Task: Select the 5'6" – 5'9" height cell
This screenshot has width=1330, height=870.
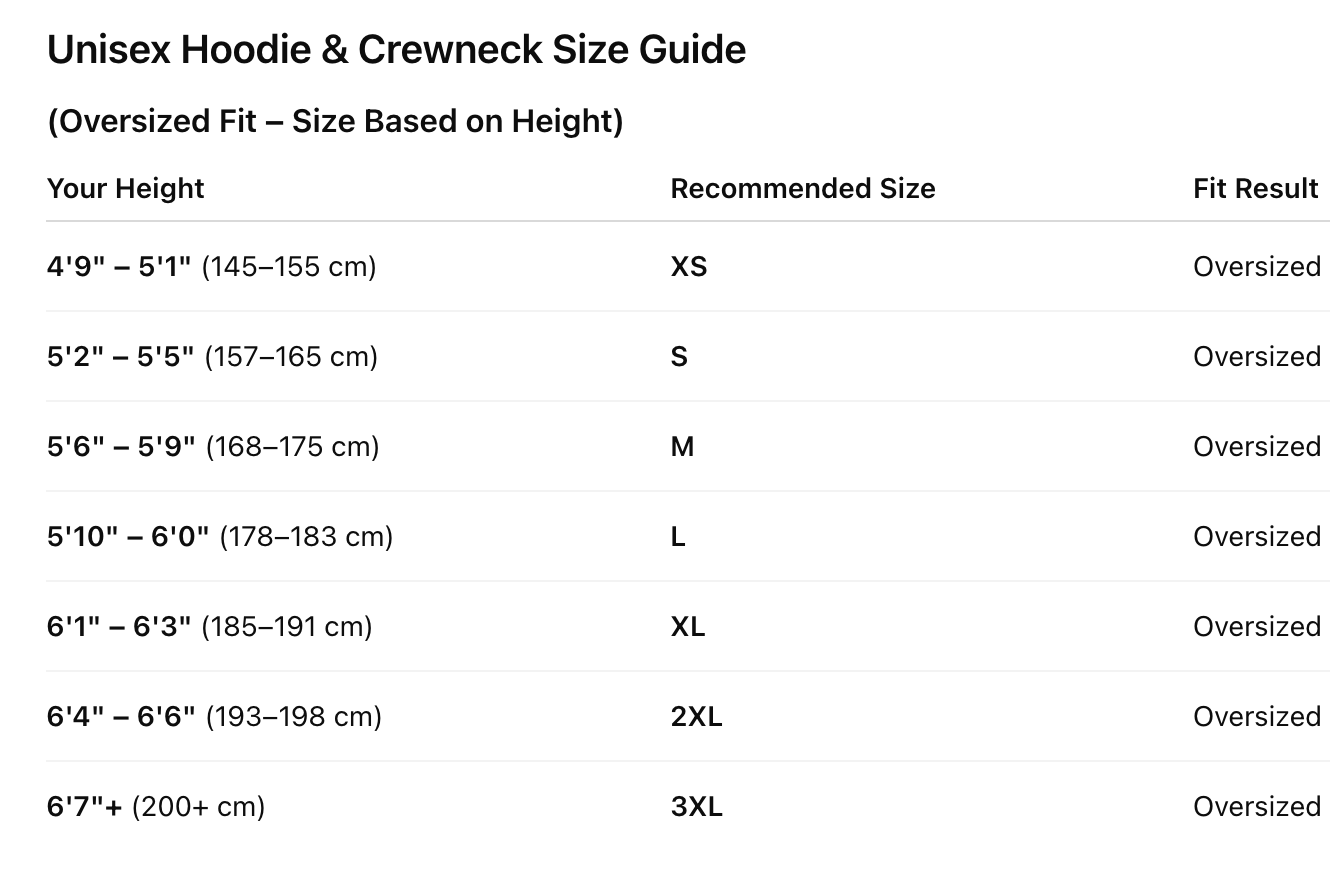Action: point(213,447)
